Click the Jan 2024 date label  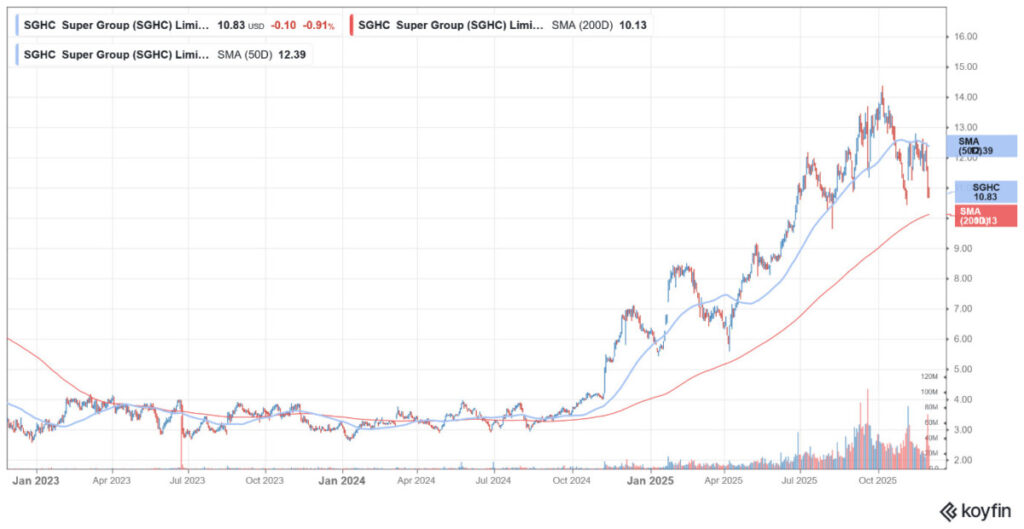pos(343,480)
